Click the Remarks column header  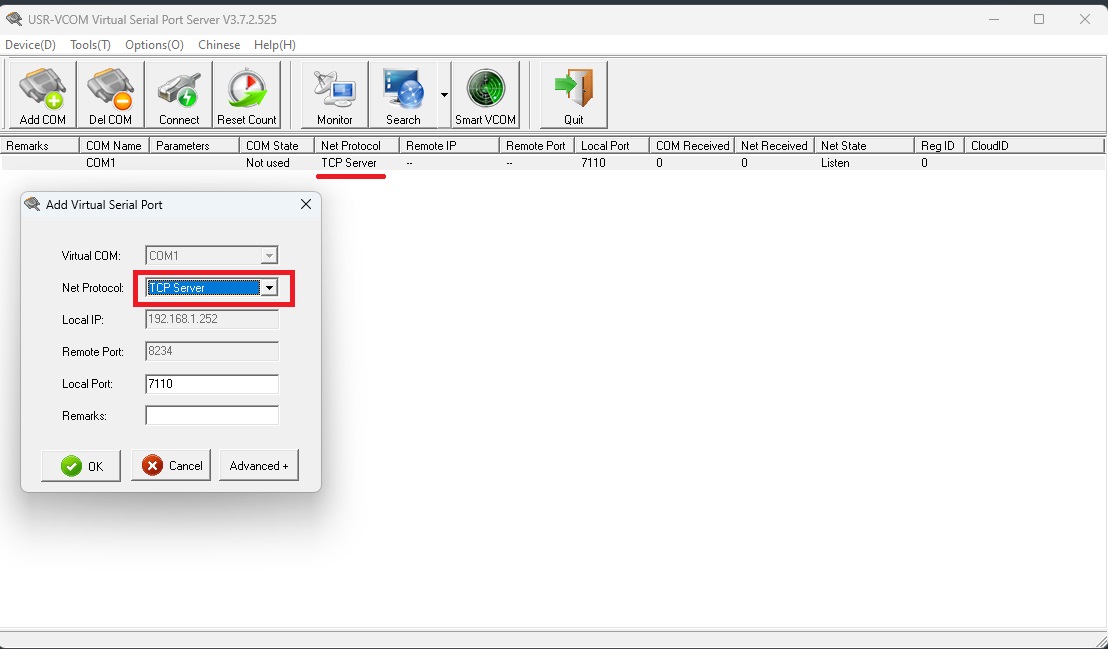click(40, 146)
